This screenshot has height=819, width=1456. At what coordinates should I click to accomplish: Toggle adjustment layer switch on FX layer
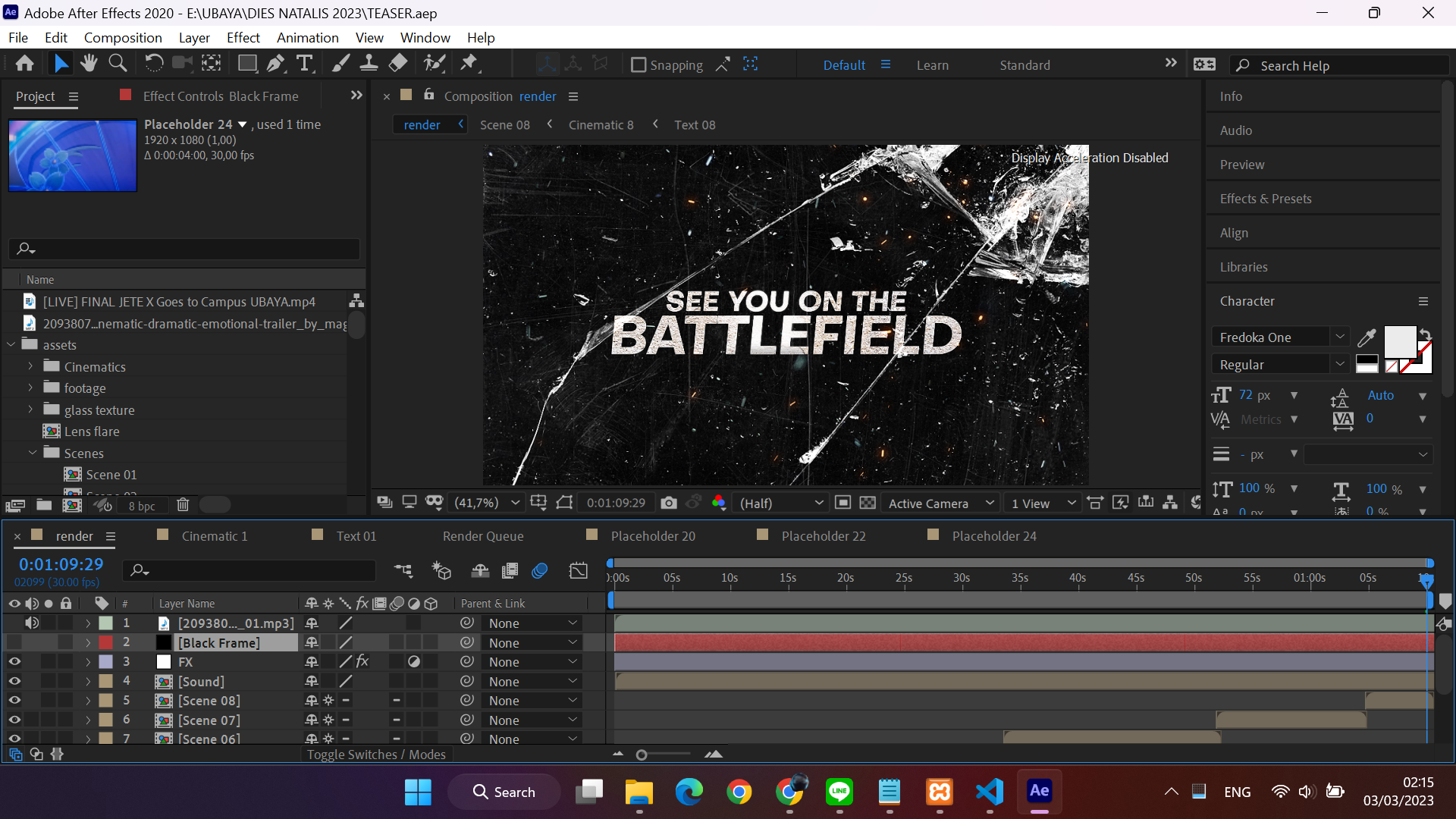click(414, 662)
